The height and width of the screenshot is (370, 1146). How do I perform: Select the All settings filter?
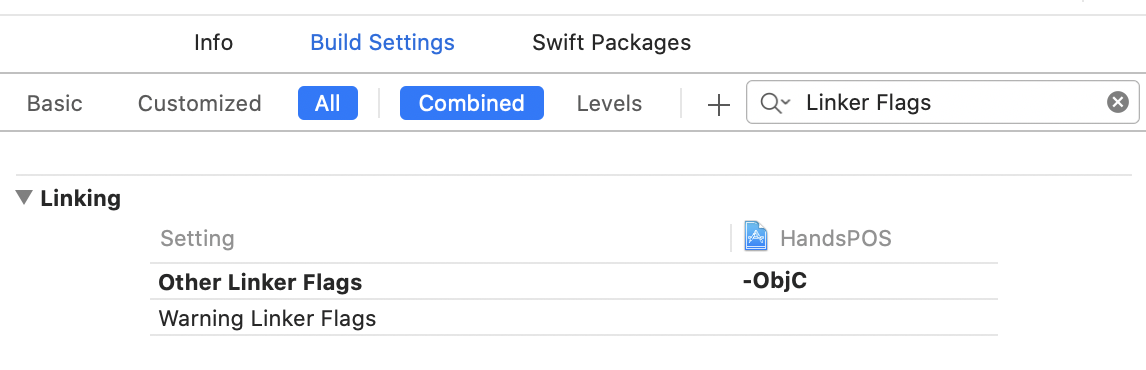click(x=327, y=103)
